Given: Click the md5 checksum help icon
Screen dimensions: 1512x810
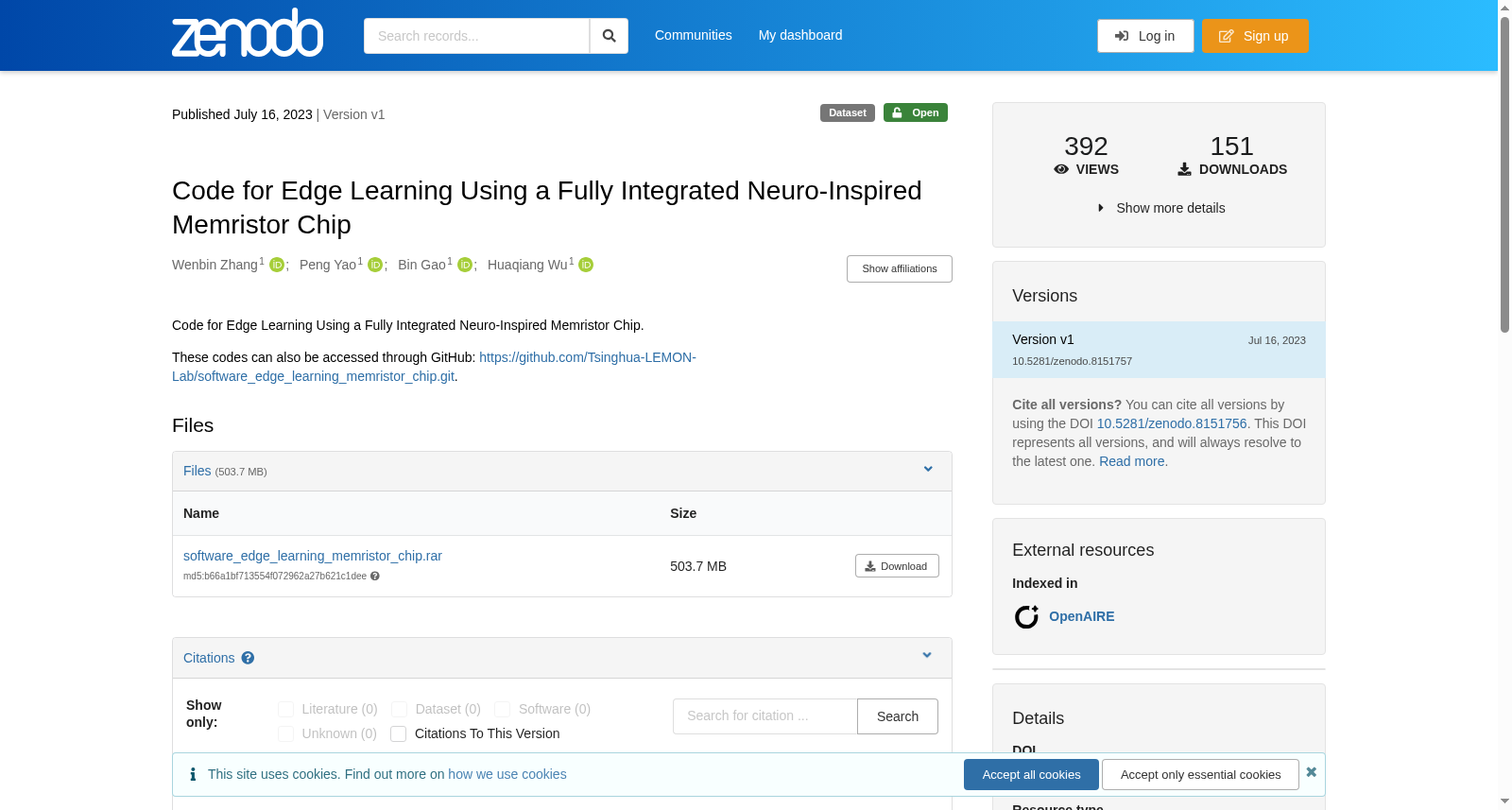Looking at the screenshot, I should coord(375,576).
